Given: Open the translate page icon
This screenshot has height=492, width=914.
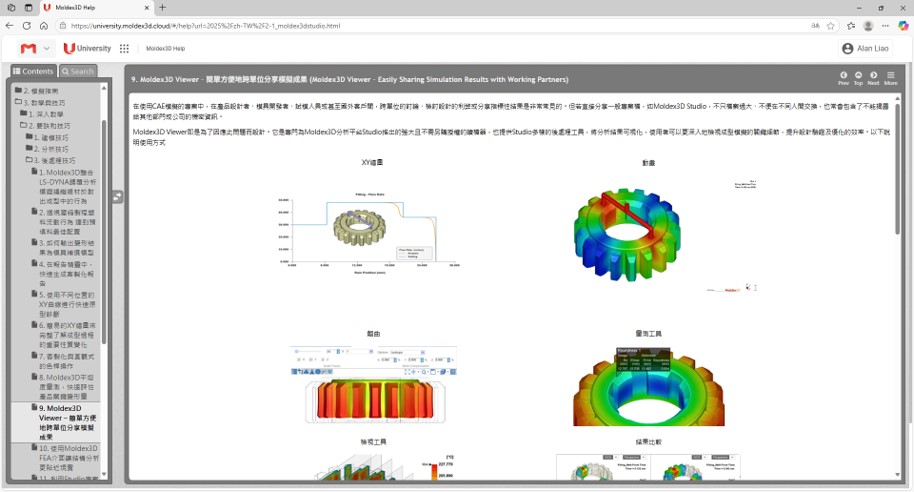Looking at the screenshot, I should [x=815, y=26].
